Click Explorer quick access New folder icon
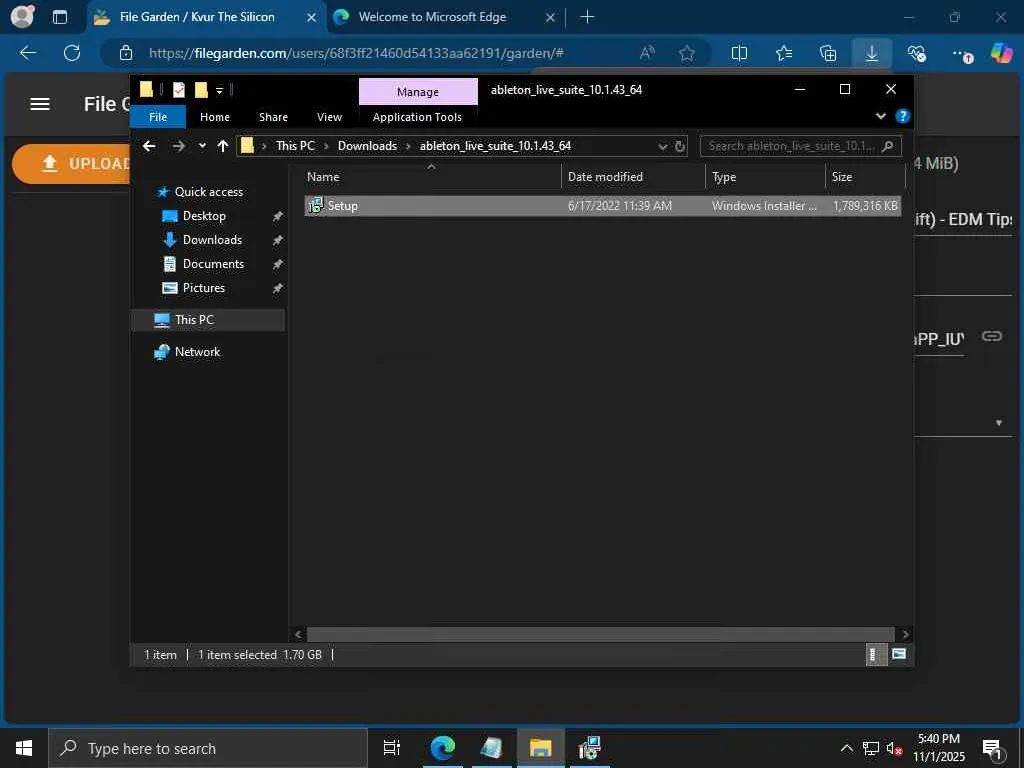This screenshot has height=768, width=1024. (201, 89)
